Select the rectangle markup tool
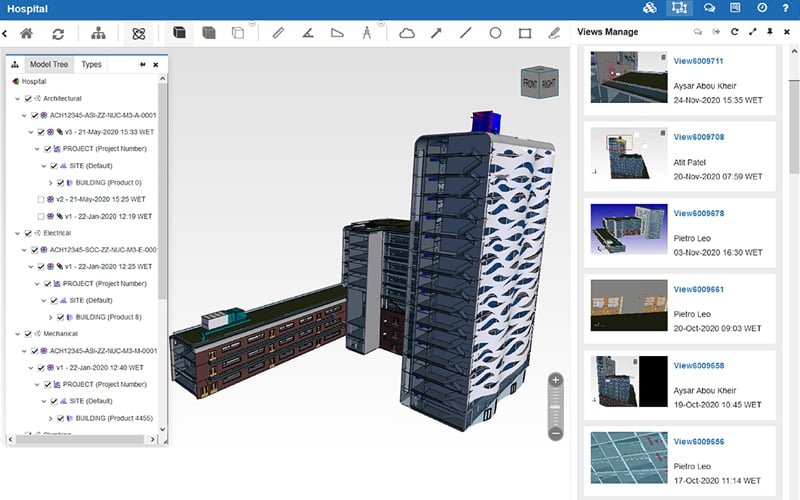The width and height of the screenshot is (800, 500). (525, 34)
